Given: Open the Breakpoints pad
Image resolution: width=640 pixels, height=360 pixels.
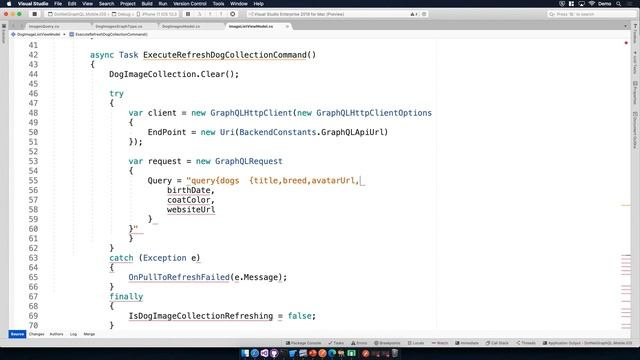Looking at the screenshot, I should (x=387, y=343).
